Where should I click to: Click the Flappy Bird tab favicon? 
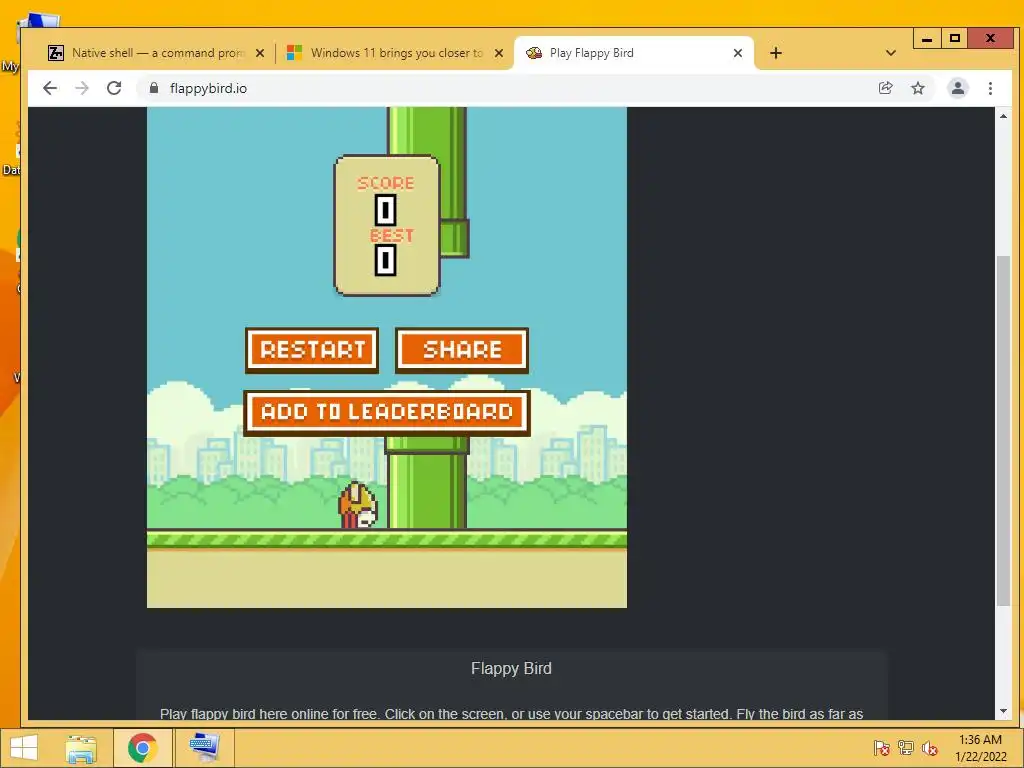pos(534,53)
